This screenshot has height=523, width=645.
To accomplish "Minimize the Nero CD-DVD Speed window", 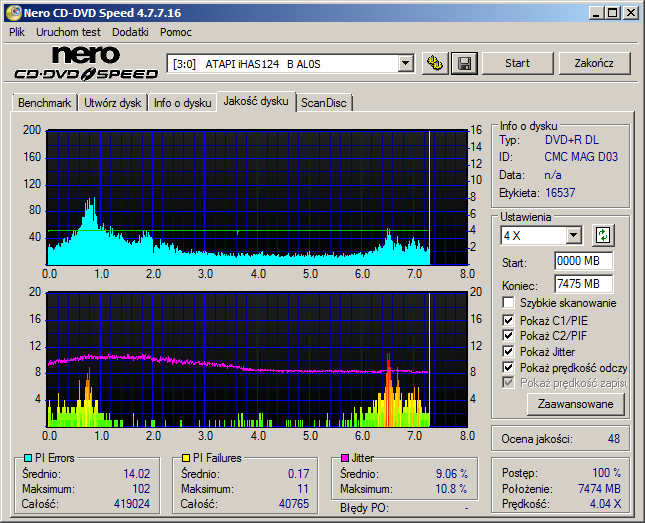I will (596, 13).
